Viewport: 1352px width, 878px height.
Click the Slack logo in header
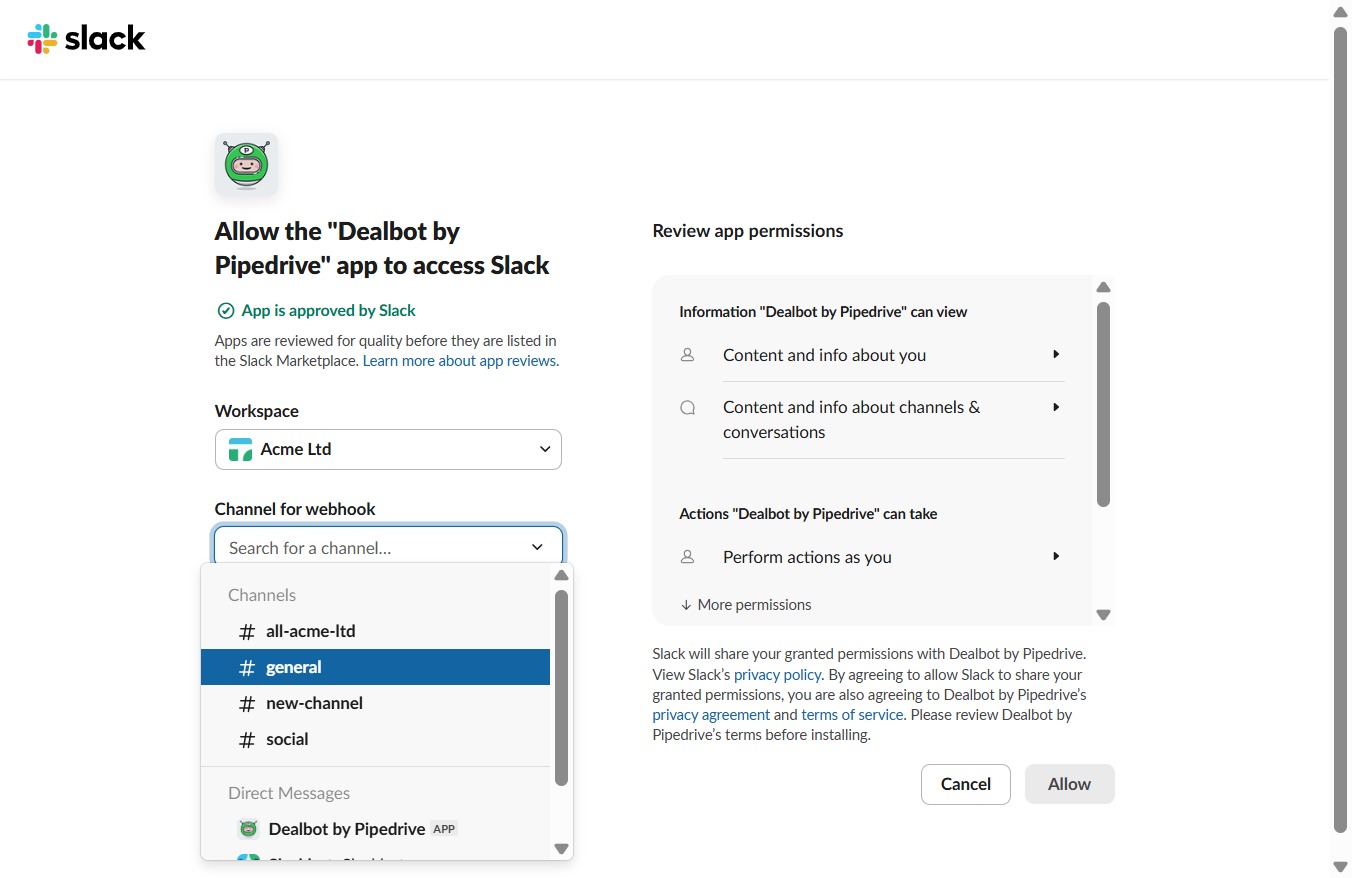[x=86, y=39]
